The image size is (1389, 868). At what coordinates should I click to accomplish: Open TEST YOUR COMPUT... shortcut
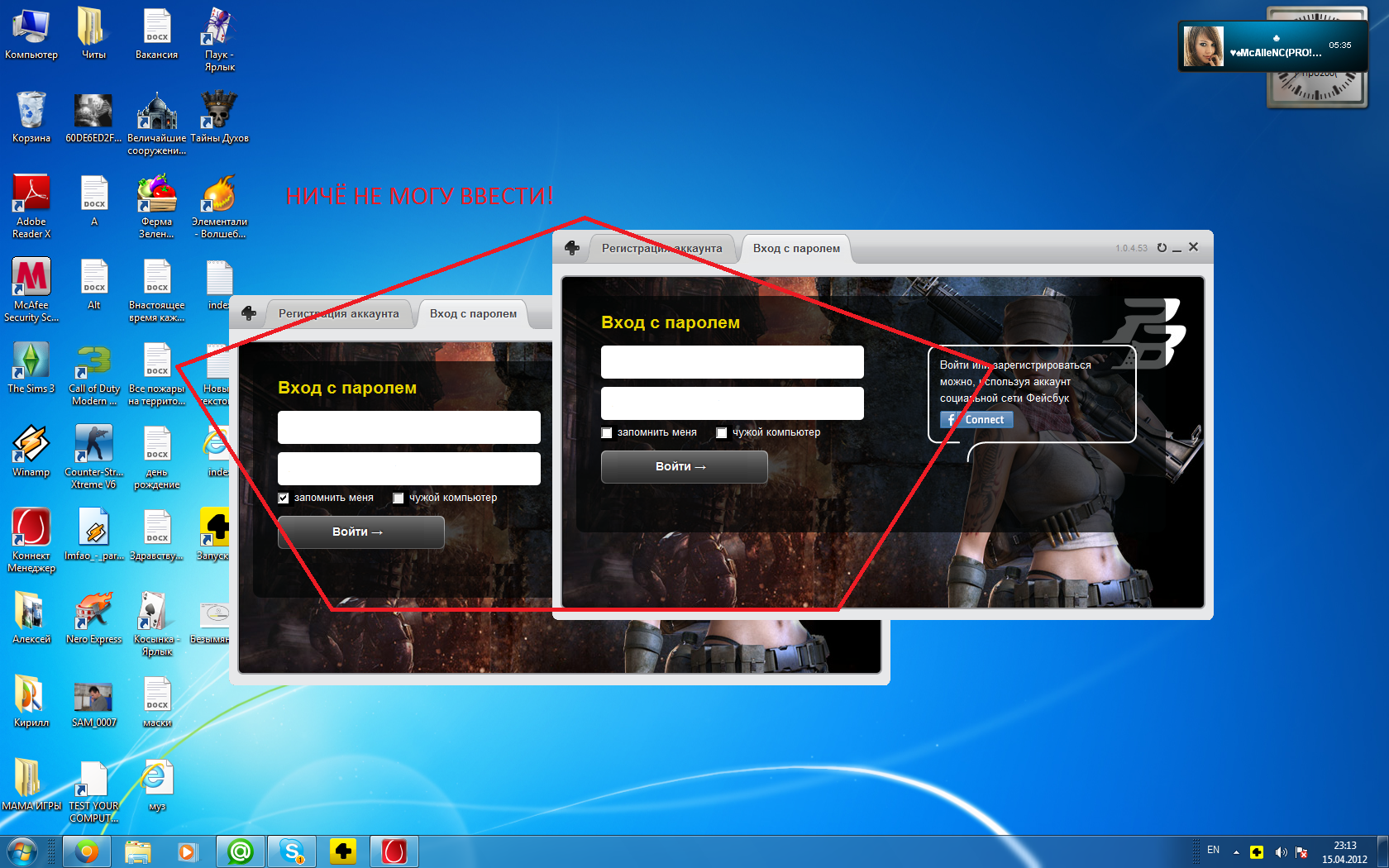[93, 791]
